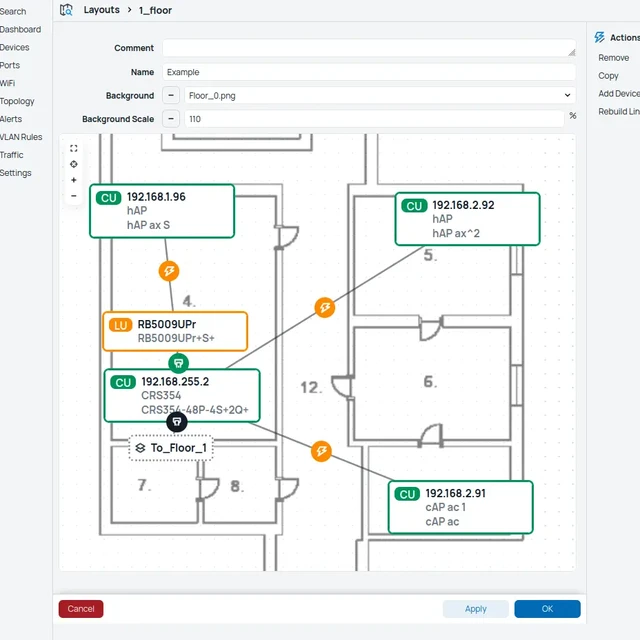Click Rebuild Links in the Actions panel
The height and width of the screenshot is (640, 640).
click(619, 111)
